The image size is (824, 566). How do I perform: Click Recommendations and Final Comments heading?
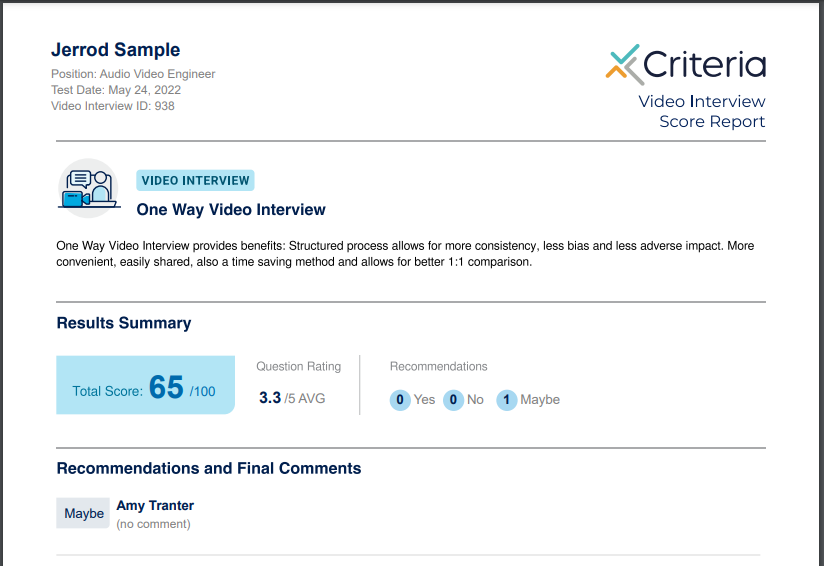pyautogui.click(x=209, y=468)
